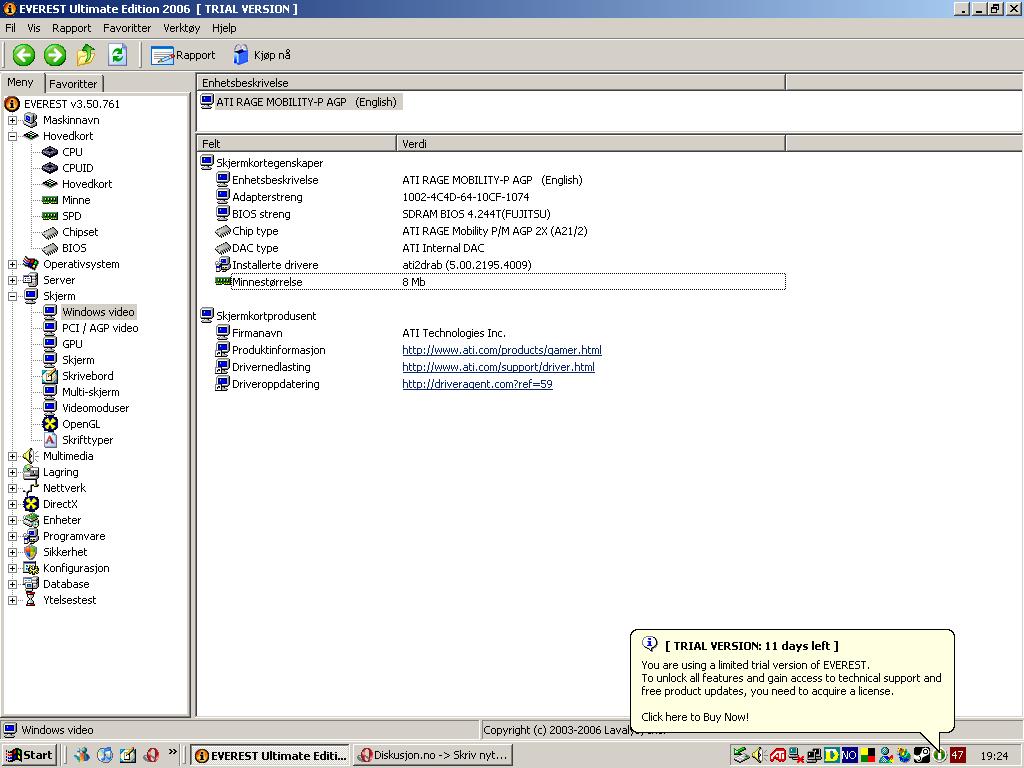Open the driveragent.com driver update link

(x=477, y=384)
